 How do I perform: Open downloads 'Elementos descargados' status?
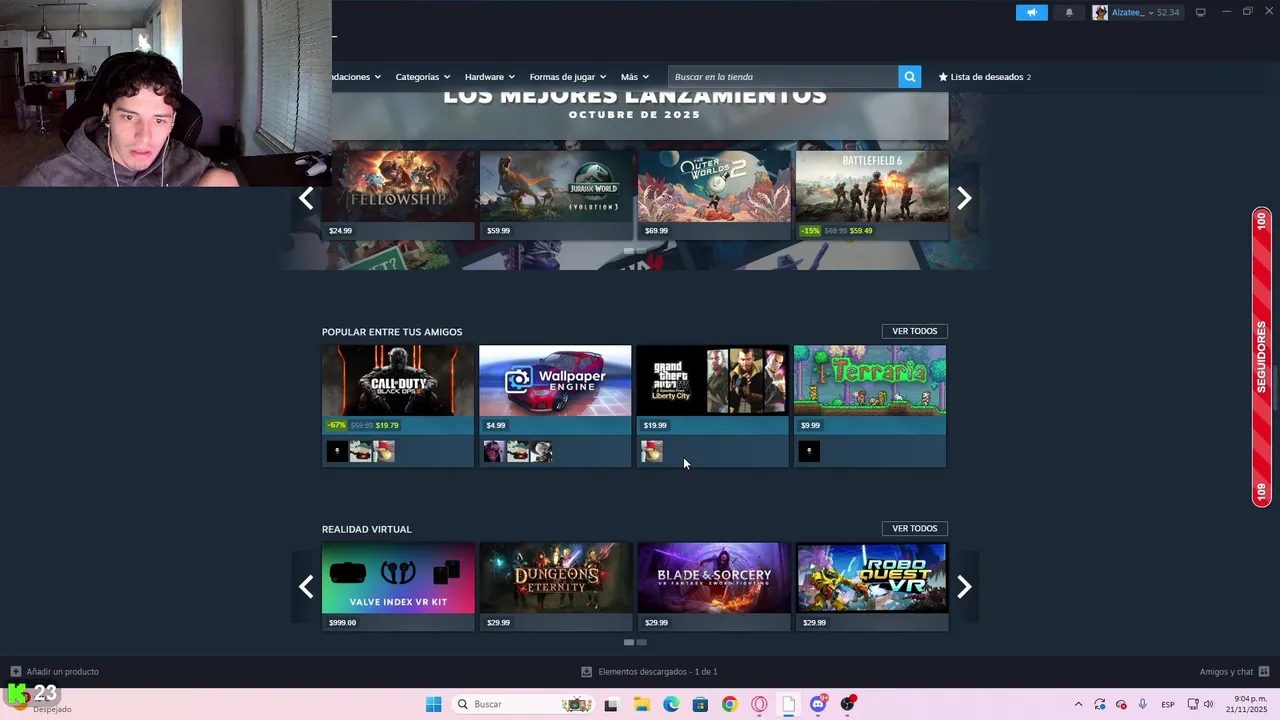click(649, 672)
